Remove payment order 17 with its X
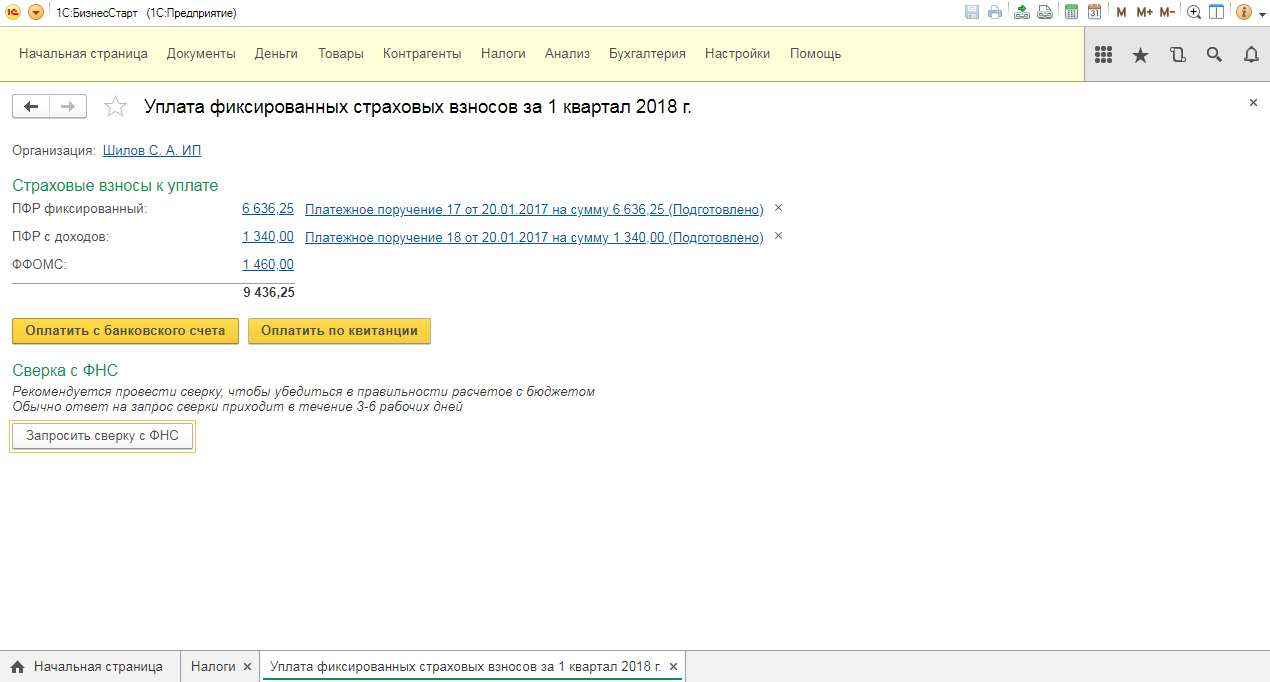Viewport: 1270px width, 682px height. click(779, 208)
